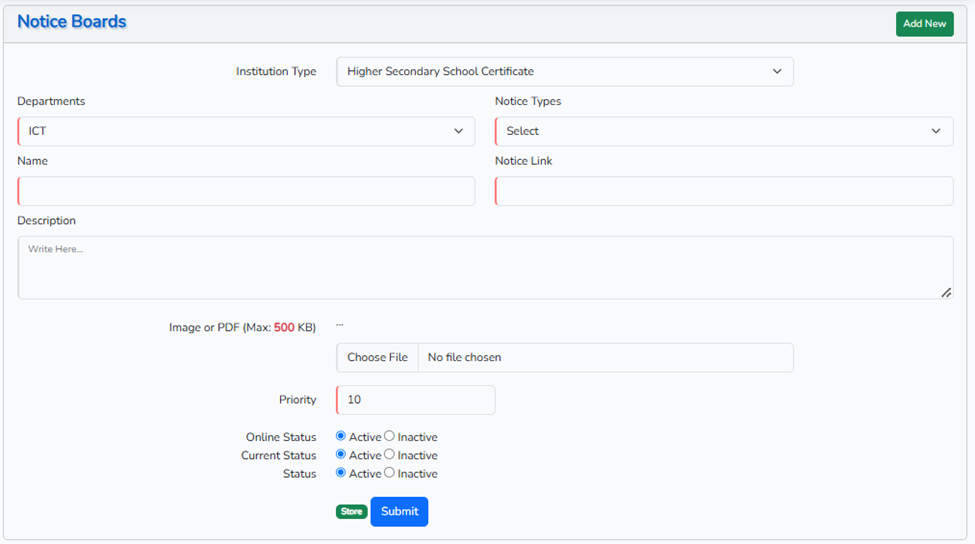This screenshot has height=544, width=975.
Task: Open the Institution Type dropdown
Action: coord(564,72)
